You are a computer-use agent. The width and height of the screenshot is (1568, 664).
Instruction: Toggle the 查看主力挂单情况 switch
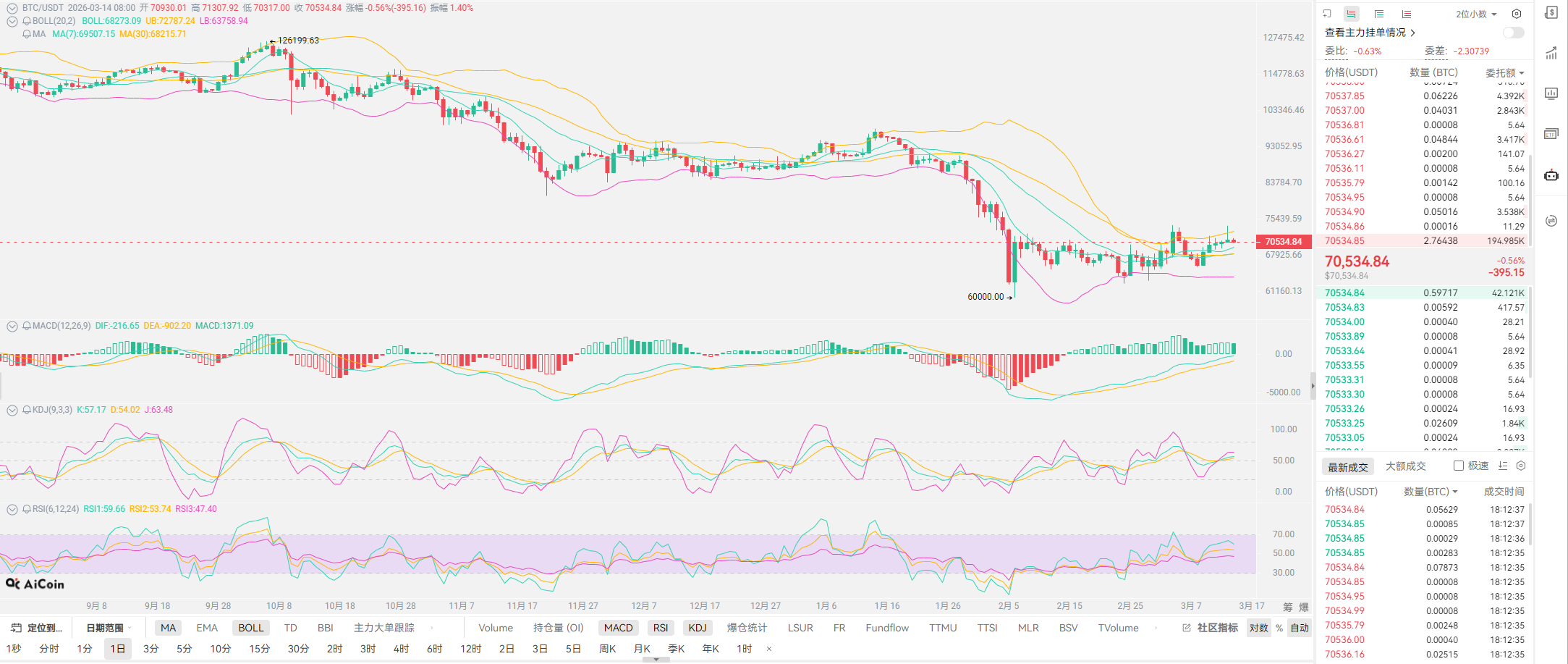click(x=1513, y=33)
